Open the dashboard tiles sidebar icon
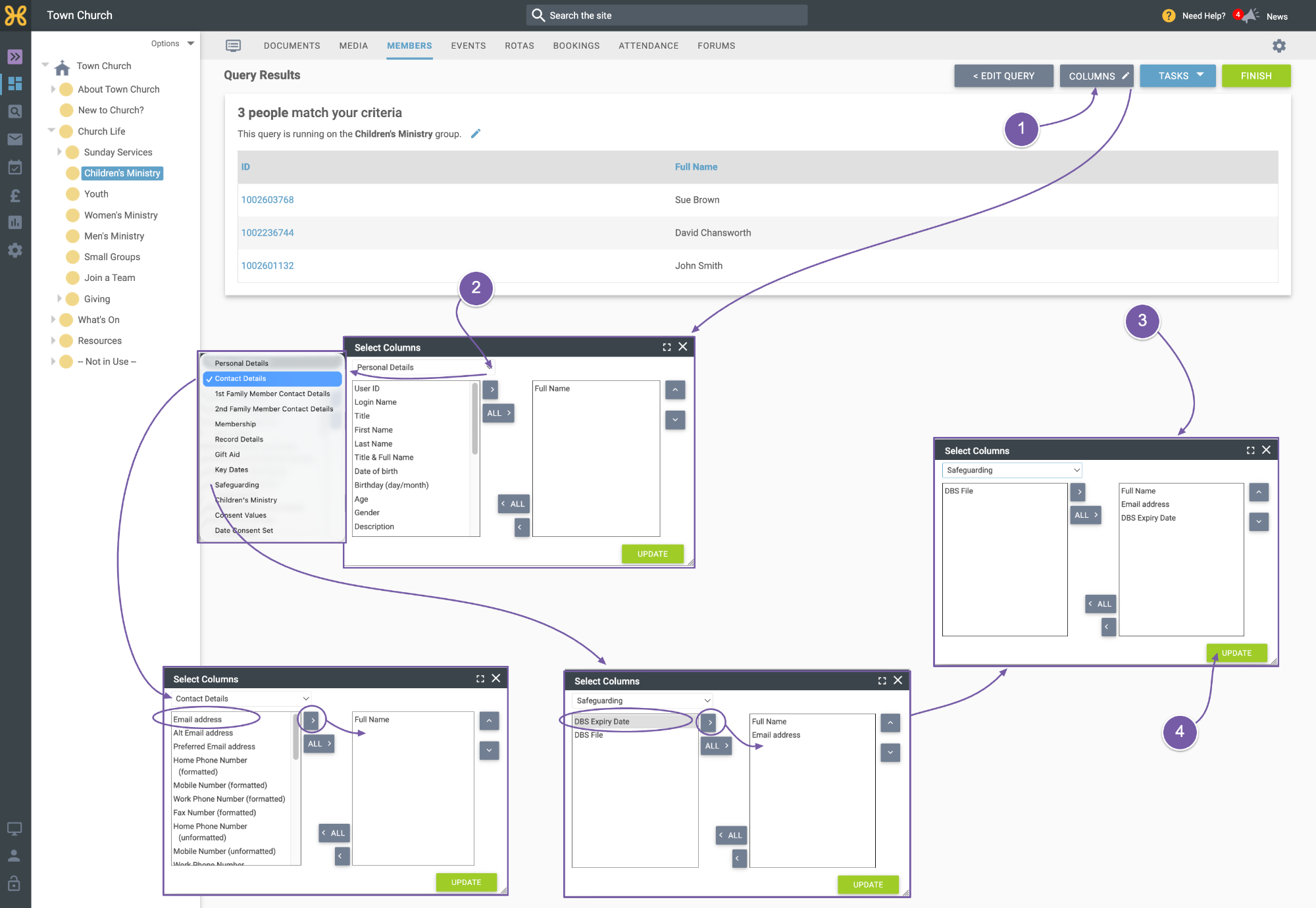Viewport: 1316px width, 908px height. pos(14,84)
